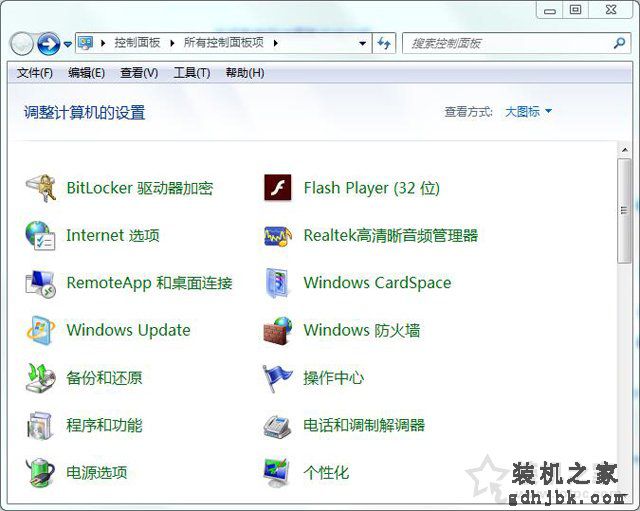Open the 电话和调制解调器 phone icon
This screenshot has width=640, height=511.
pos(278,427)
